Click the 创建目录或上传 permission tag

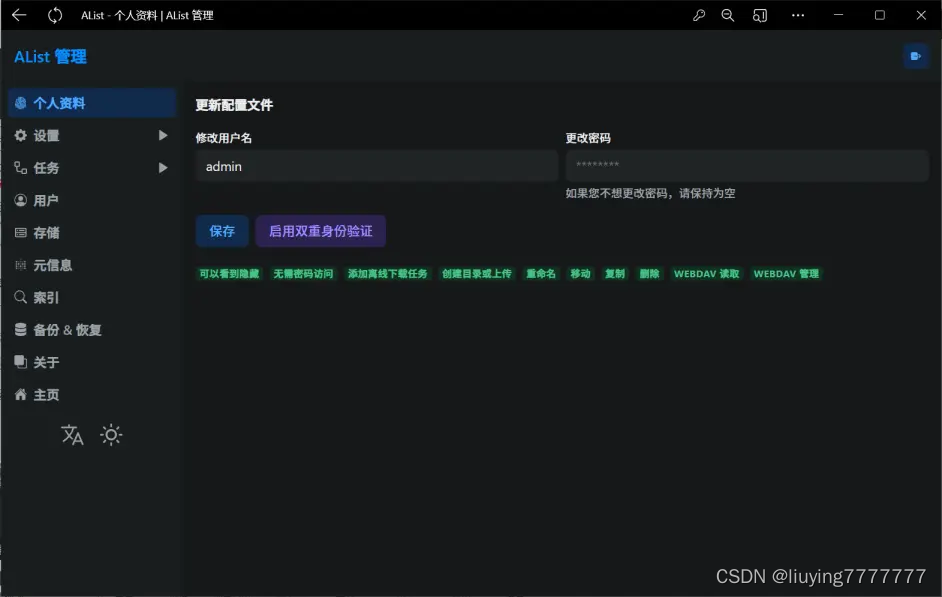coord(476,274)
